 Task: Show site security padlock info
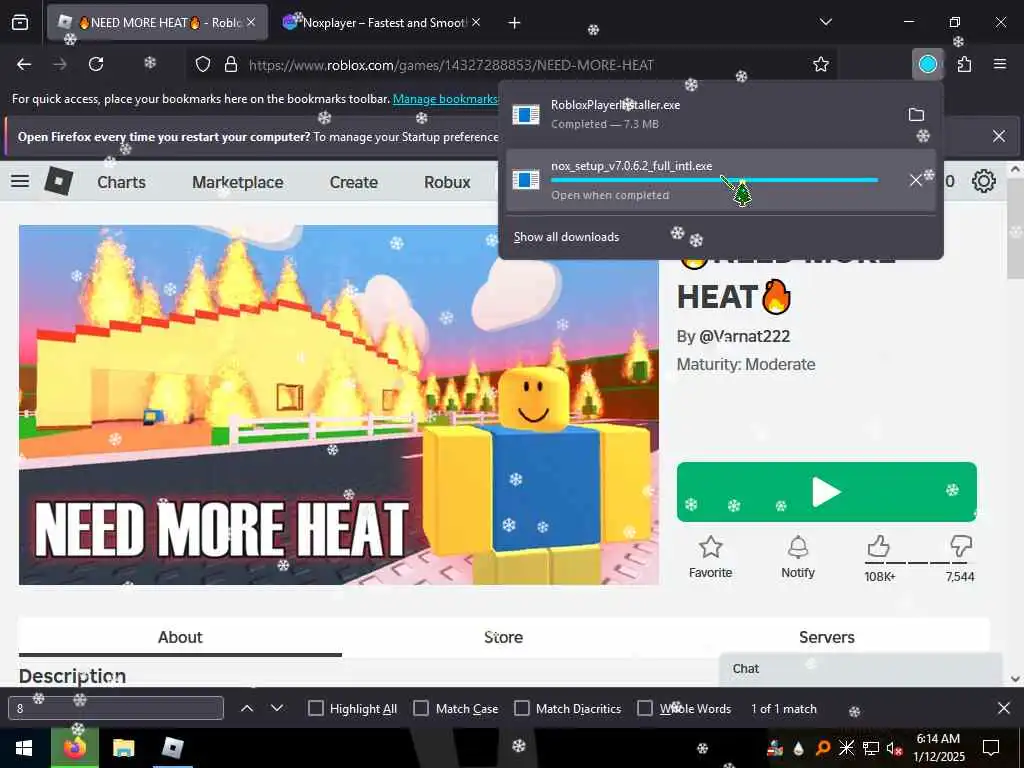click(x=231, y=65)
